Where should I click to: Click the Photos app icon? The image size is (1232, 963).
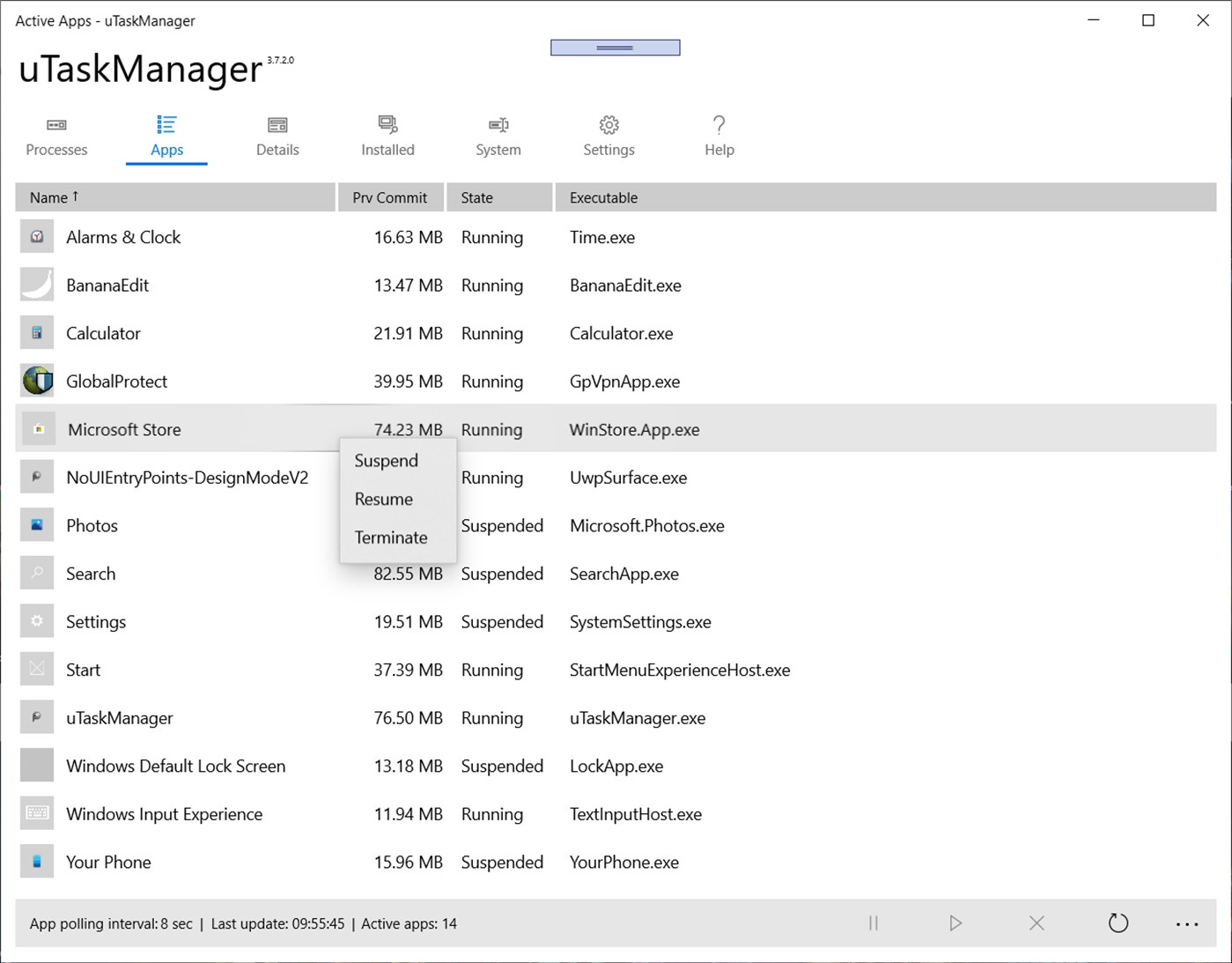[x=36, y=524]
